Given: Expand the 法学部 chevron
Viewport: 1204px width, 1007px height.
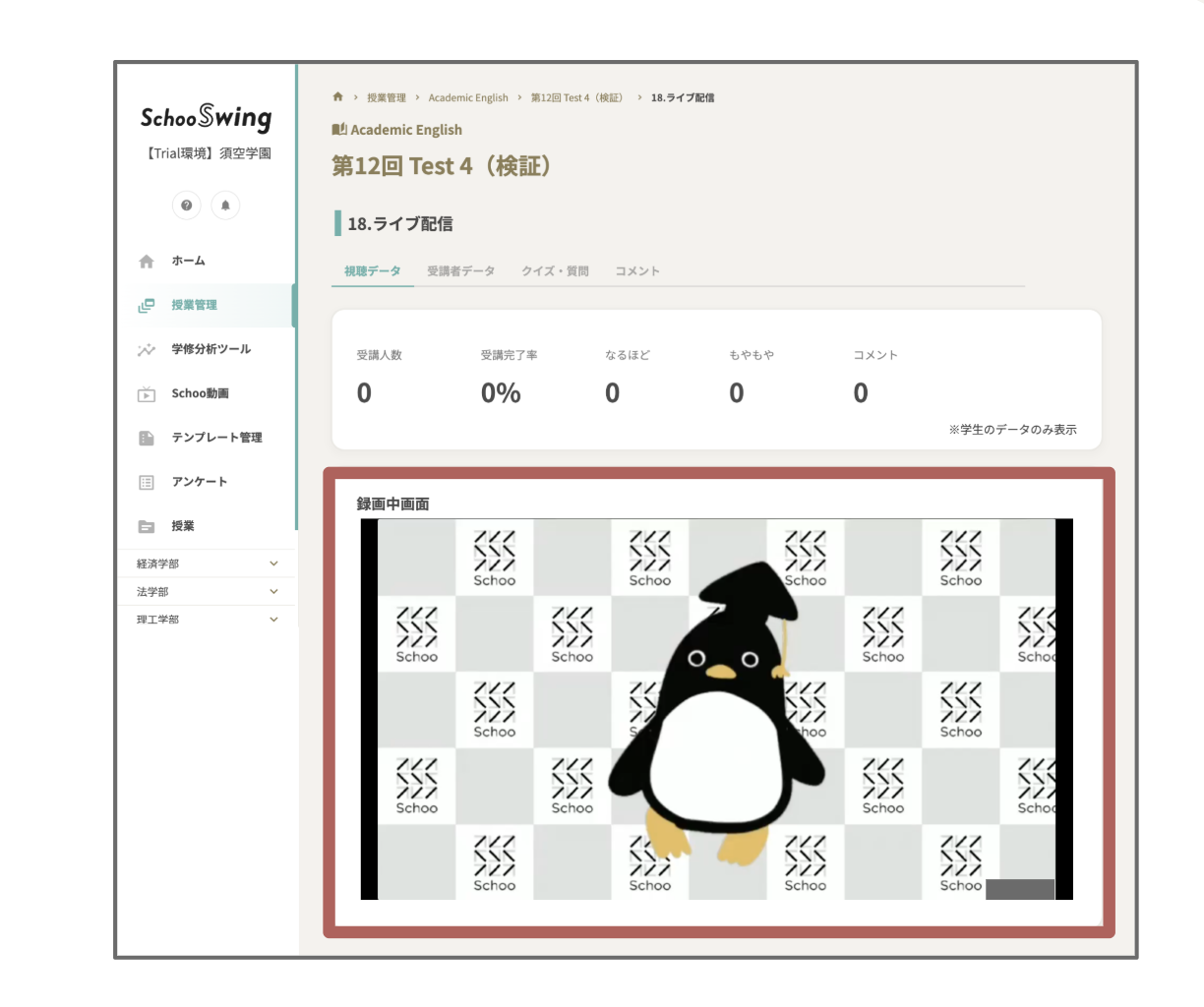Looking at the screenshot, I should [x=273, y=591].
